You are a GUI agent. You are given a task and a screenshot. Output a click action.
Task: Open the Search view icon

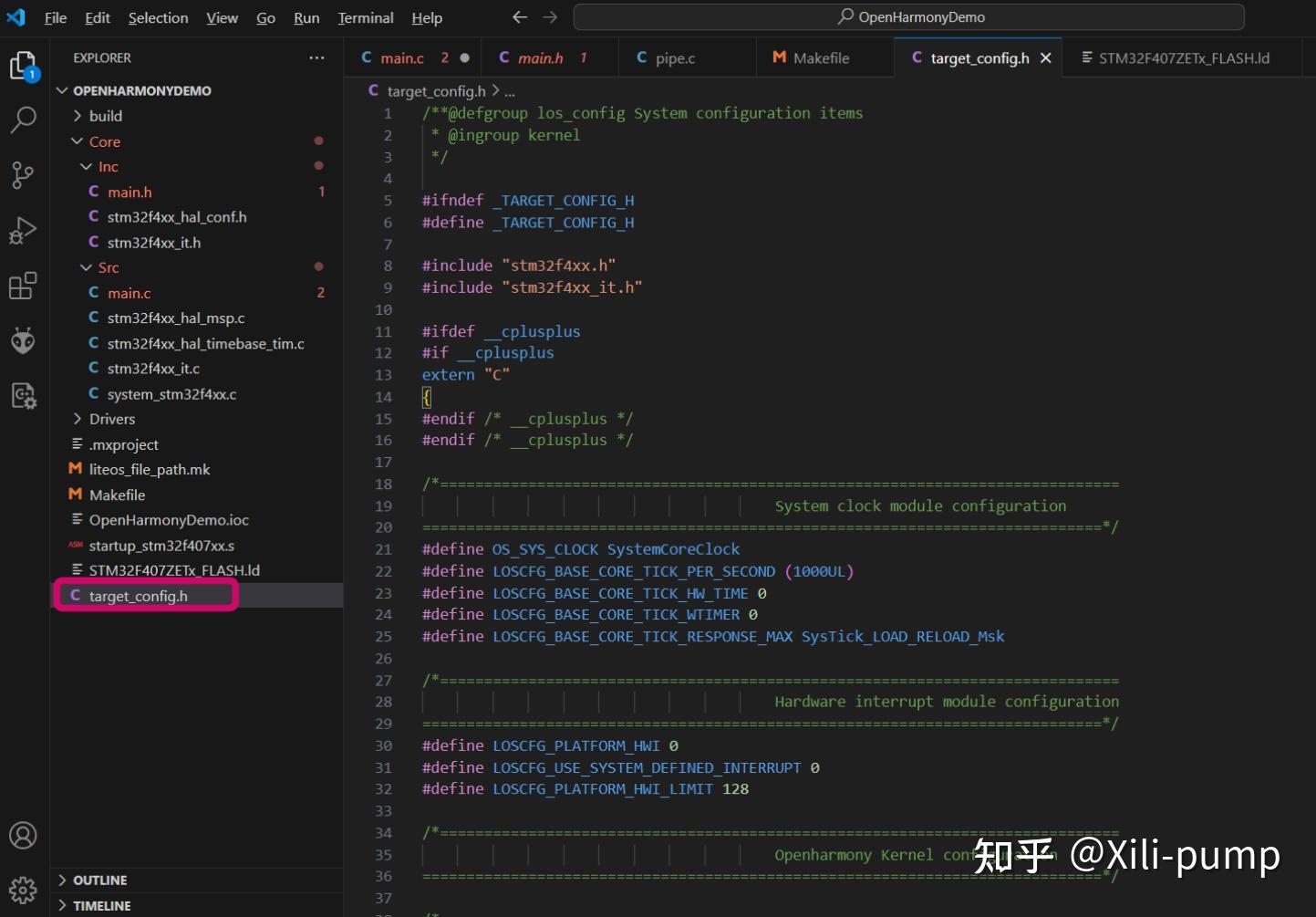(23, 120)
